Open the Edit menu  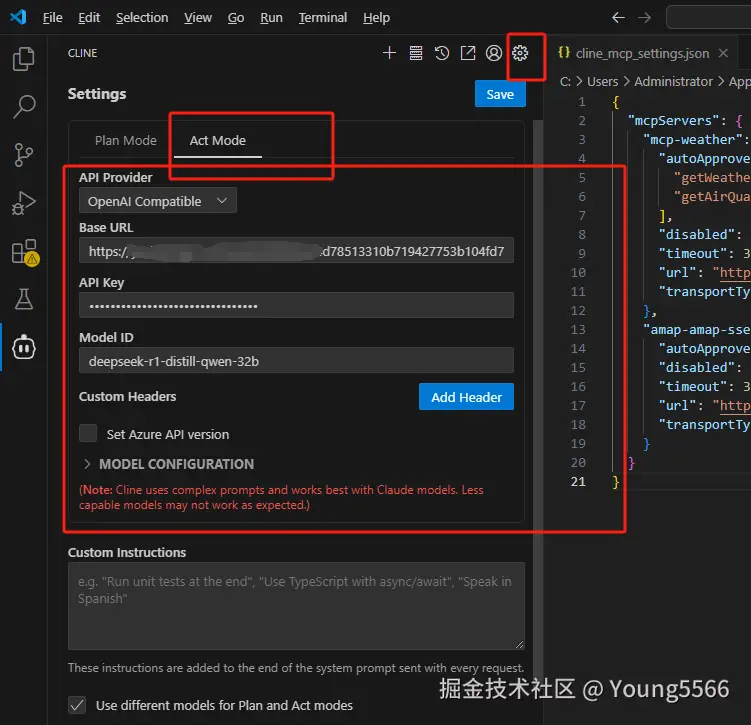pyautogui.click(x=89, y=18)
